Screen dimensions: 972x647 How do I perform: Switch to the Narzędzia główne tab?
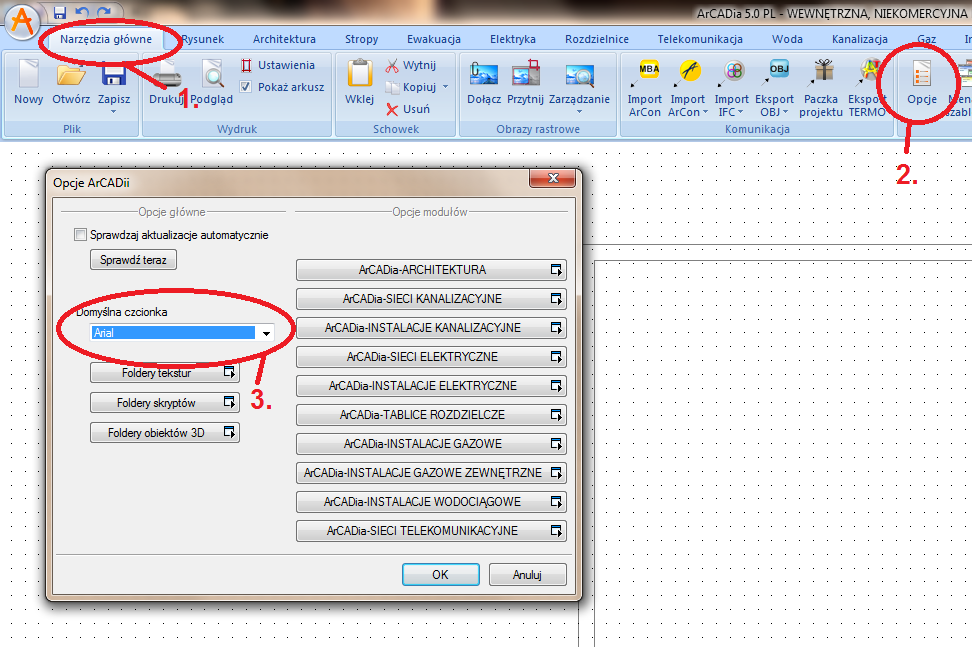click(x=106, y=39)
